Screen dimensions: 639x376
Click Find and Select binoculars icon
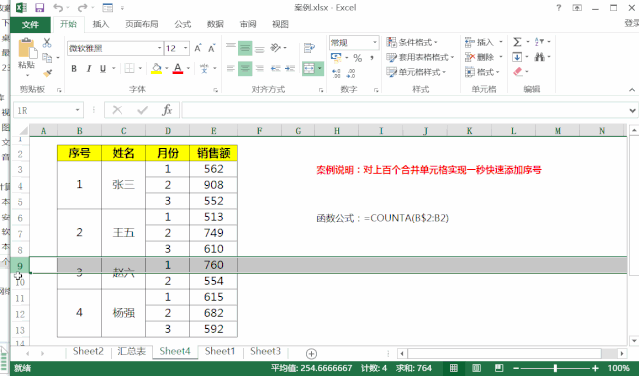click(540, 57)
